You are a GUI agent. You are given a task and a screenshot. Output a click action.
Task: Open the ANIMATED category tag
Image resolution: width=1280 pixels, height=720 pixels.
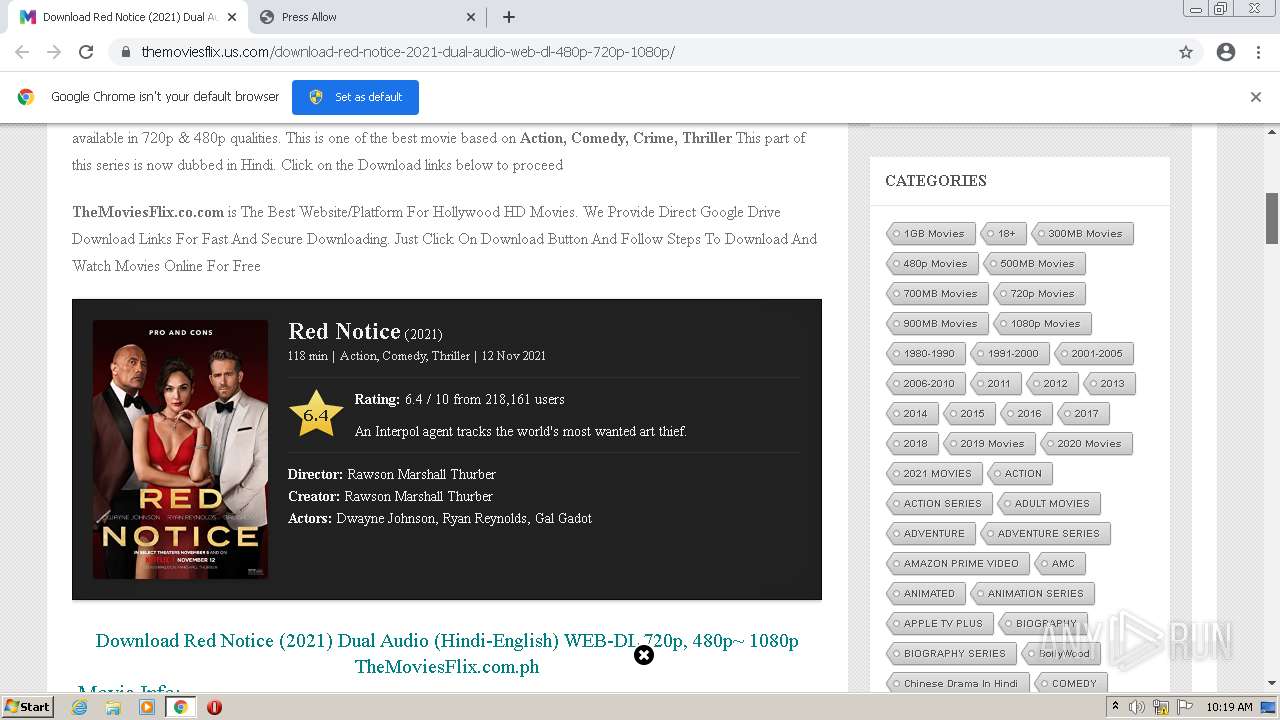(927, 594)
